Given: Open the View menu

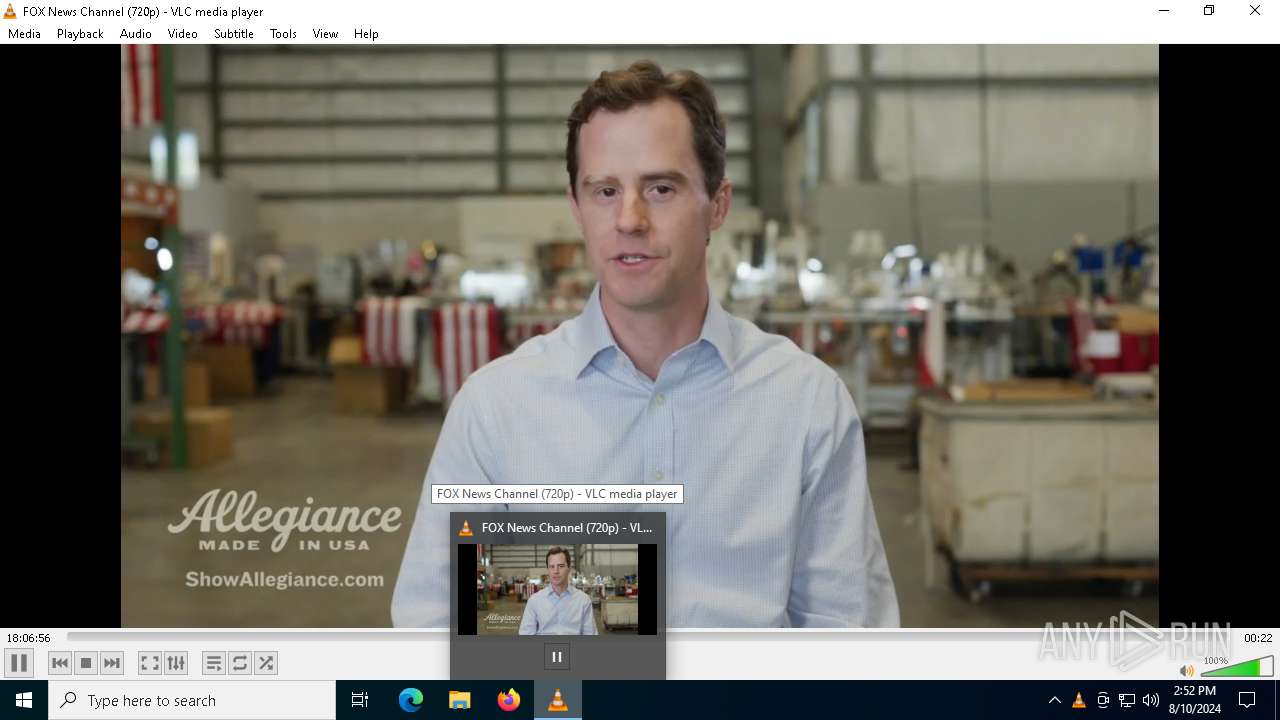Looking at the screenshot, I should 325,34.
